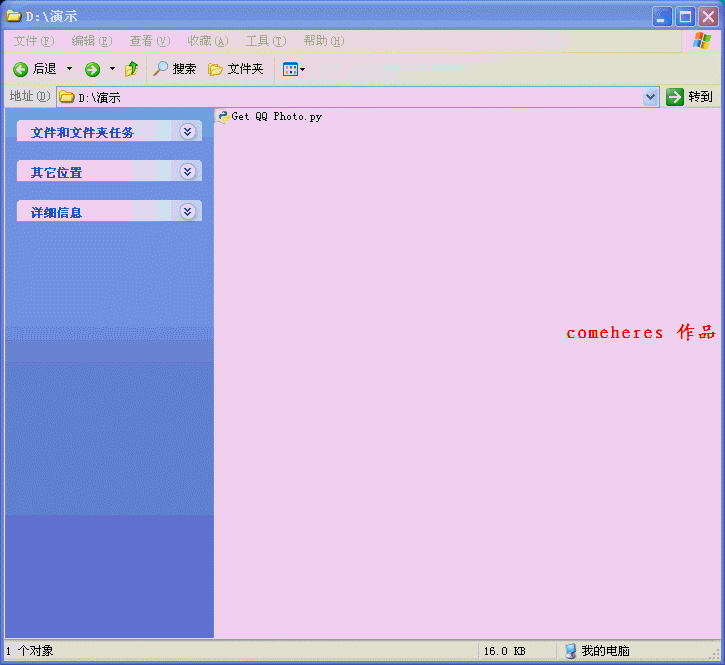Image resolution: width=725 pixels, height=665 pixels.
Task: Close the D:\演示 window
Action: pos(708,17)
